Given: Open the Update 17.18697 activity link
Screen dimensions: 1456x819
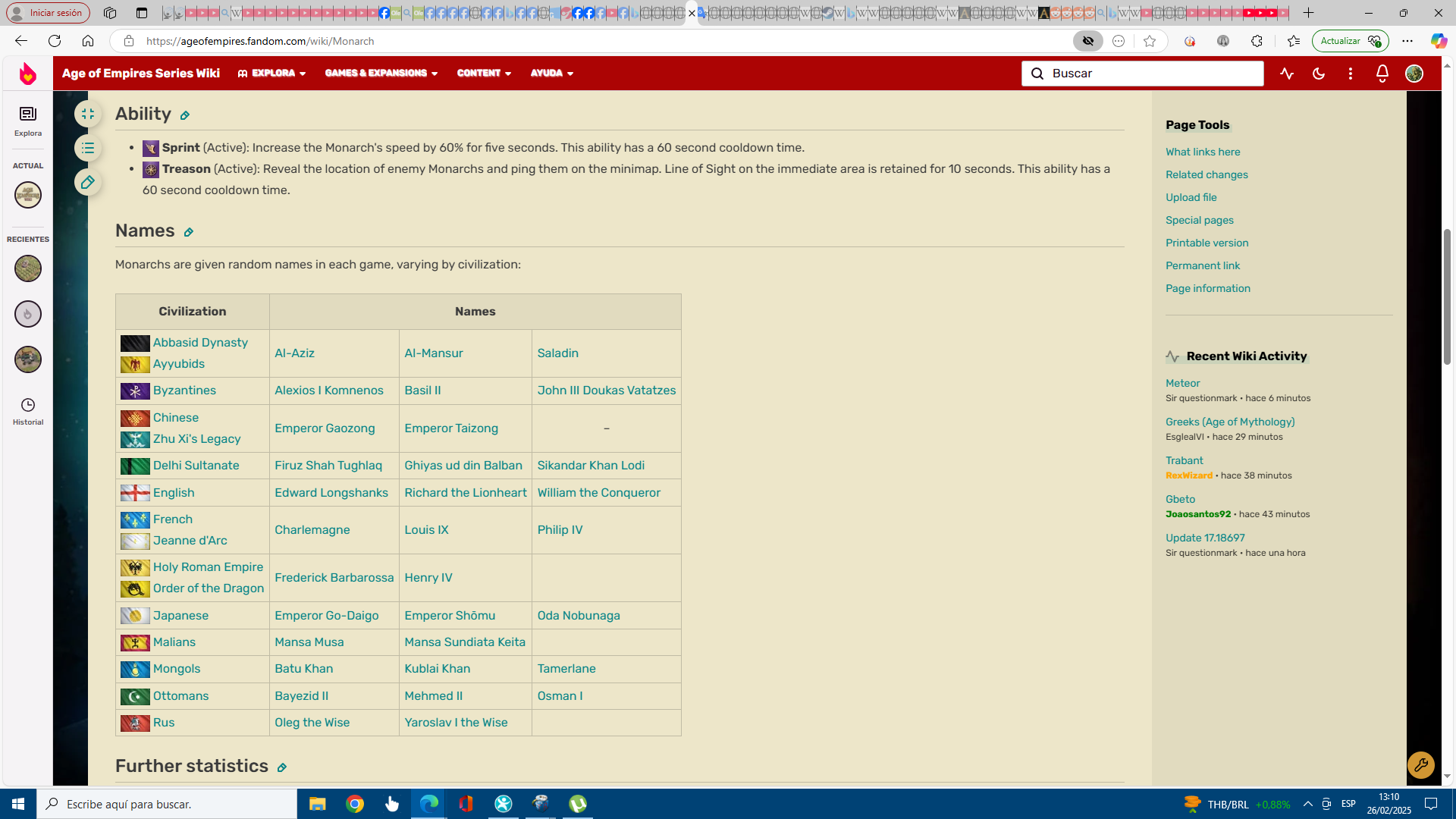Looking at the screenshot, I should 1205,538.
